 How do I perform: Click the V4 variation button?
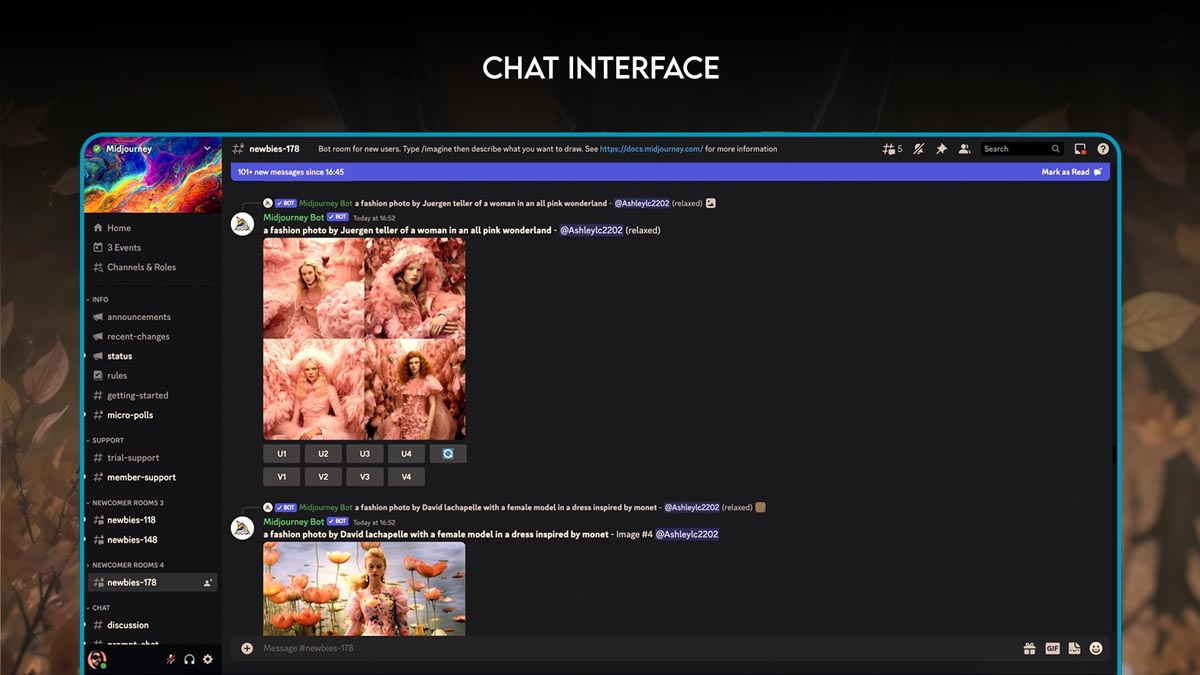pos(406,477)
